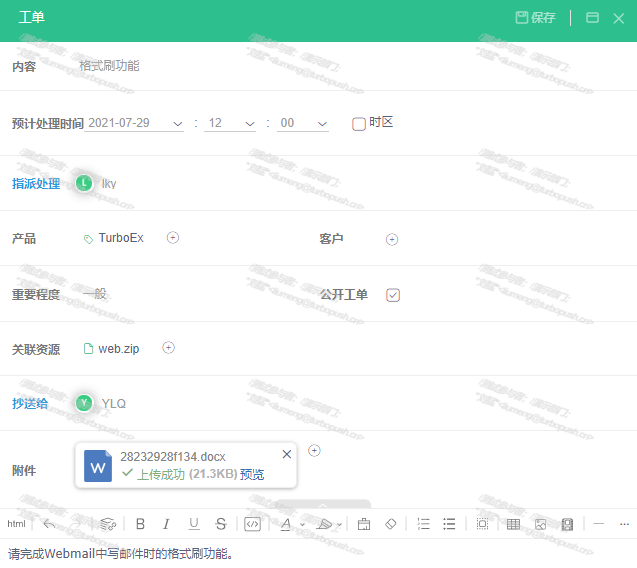This screenshot has width=637, height=568.
Task: Switch editor to html mode
Action: (x=16, y=524)
